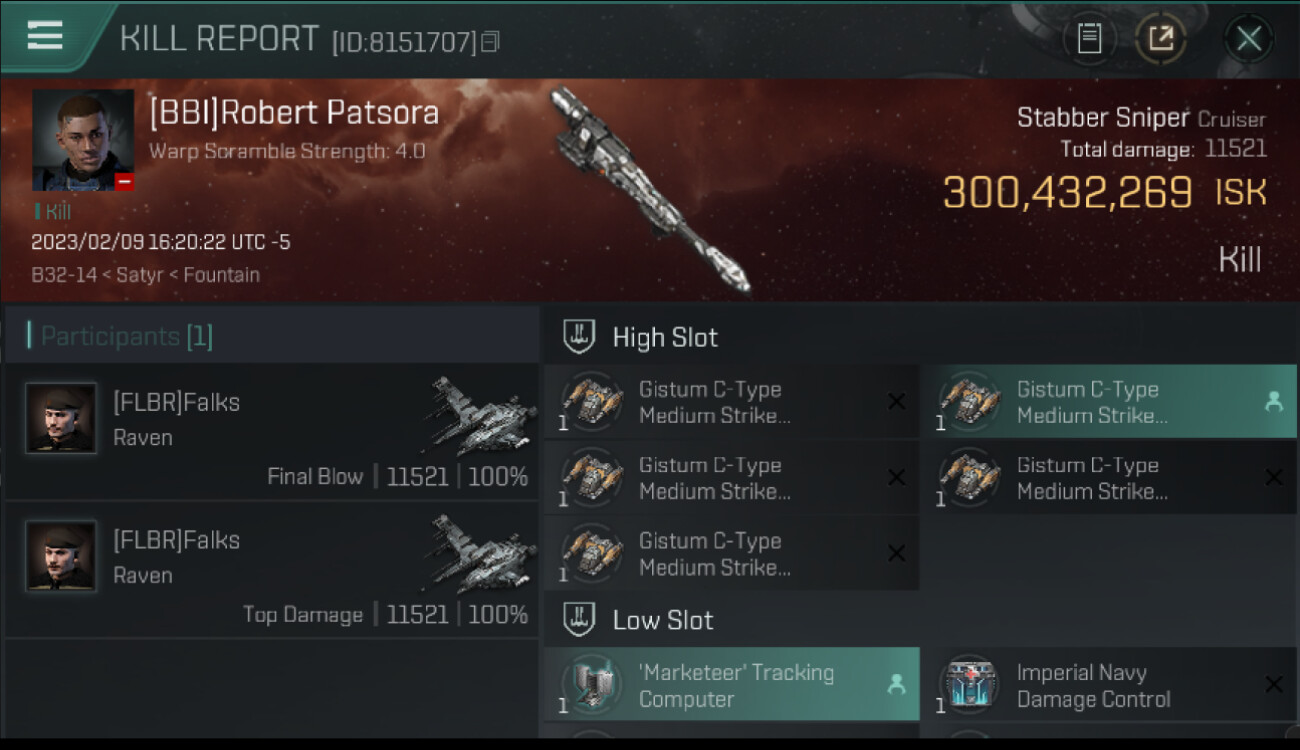Select the Low Slot section header
The height and width of the screenshot is (750, 1300).
point(920,620)
